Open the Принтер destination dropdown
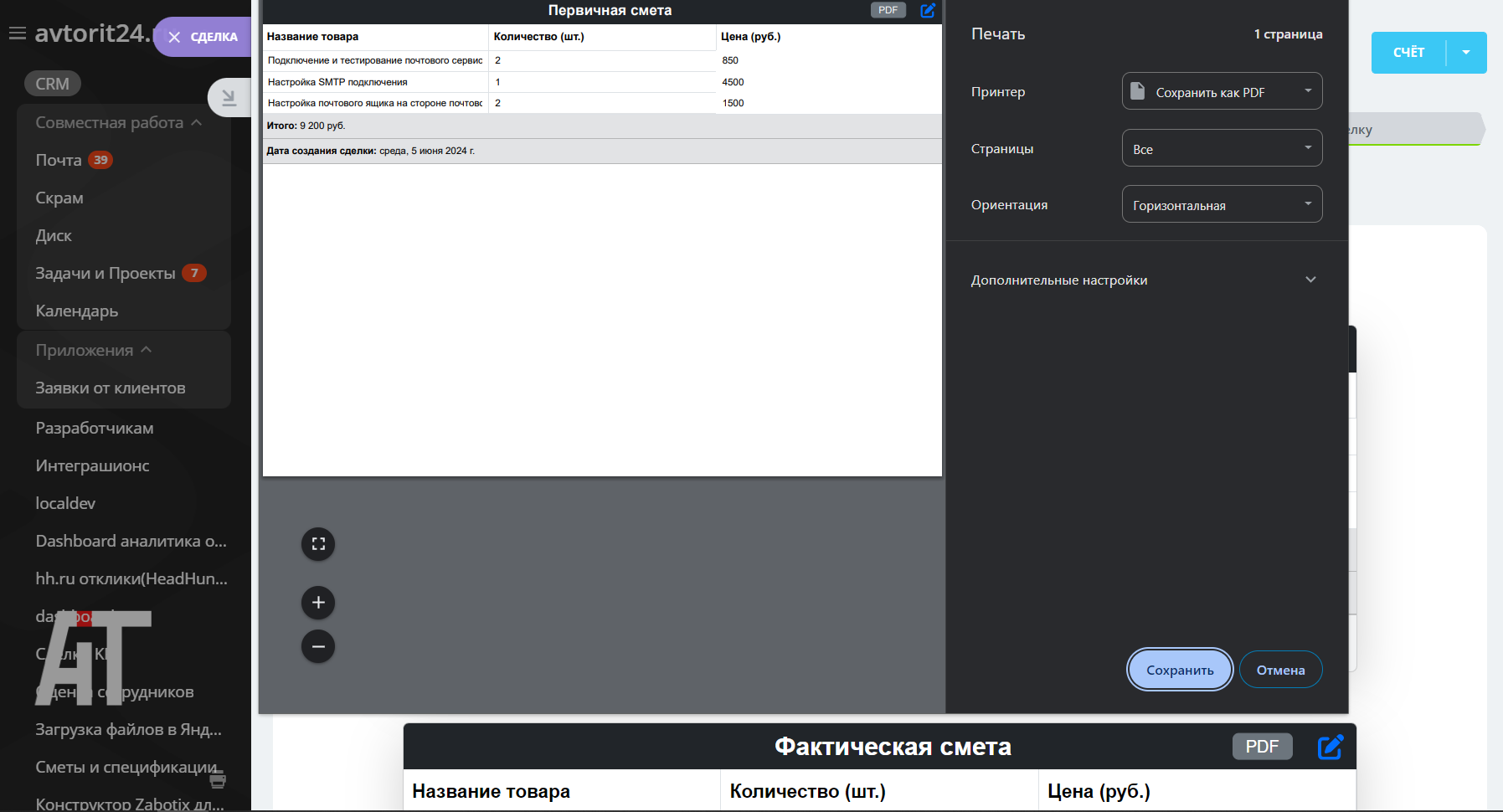The image size is (1503, 812). 1222,91
